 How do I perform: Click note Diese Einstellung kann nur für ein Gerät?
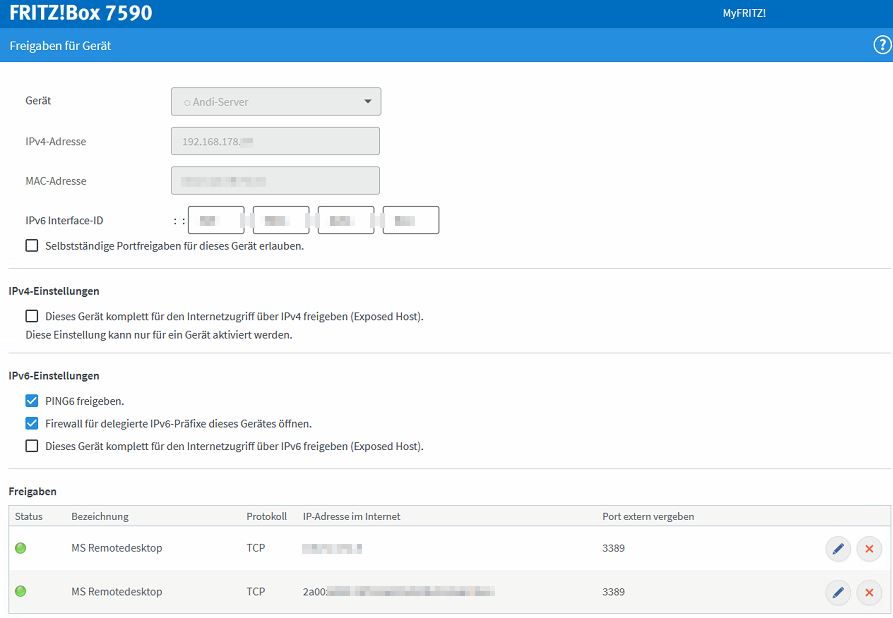coord(159,335)
